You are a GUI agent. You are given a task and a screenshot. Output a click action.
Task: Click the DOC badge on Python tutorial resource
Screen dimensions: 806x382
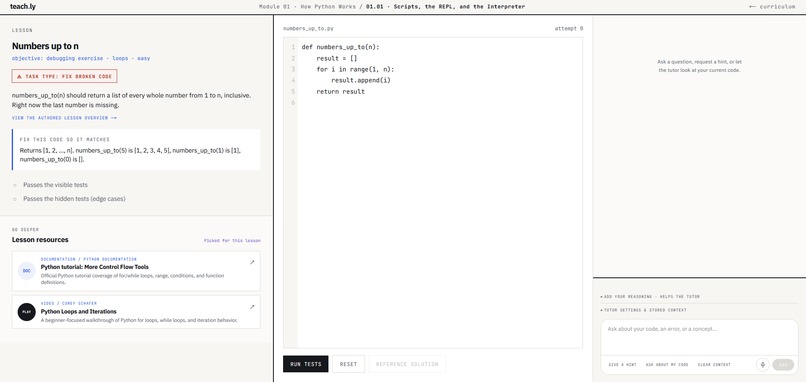(27, 271)
